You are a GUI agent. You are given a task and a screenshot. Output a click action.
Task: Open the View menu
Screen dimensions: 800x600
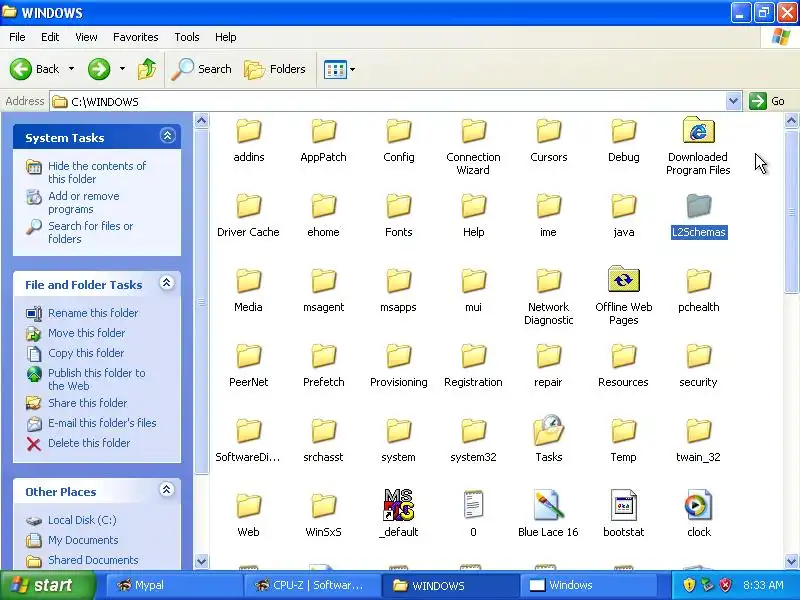pos(86,37)
